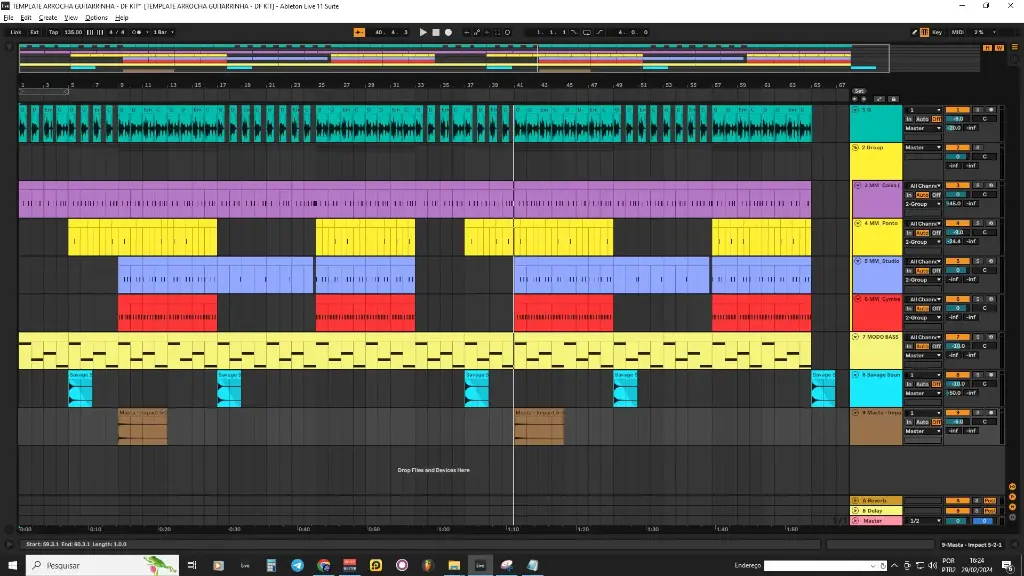The image size is (1024, 576).
Task: Show or hide the In/Out section
Action: pos(1012,487)
